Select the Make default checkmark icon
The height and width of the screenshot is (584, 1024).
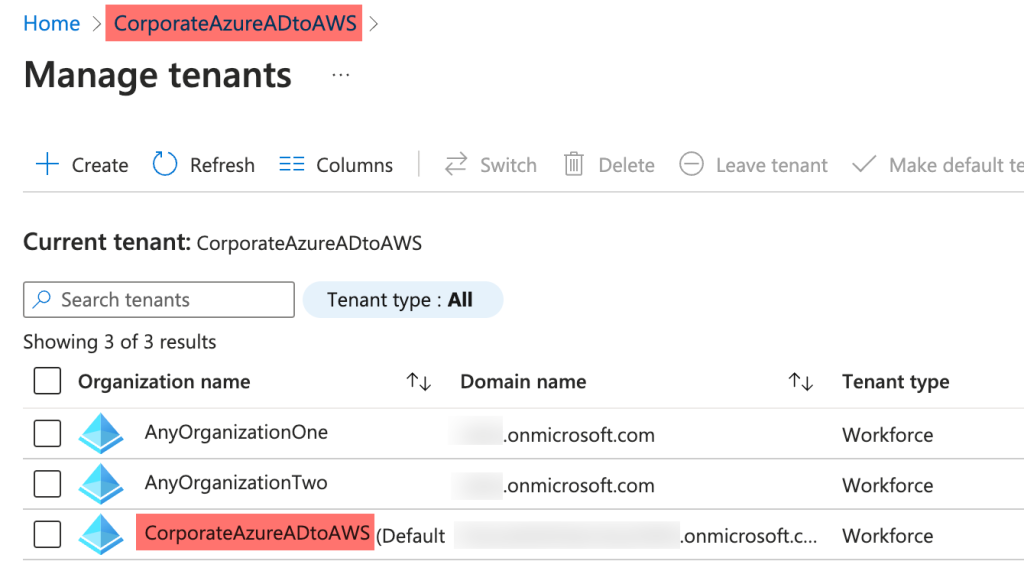click(862, 164)
